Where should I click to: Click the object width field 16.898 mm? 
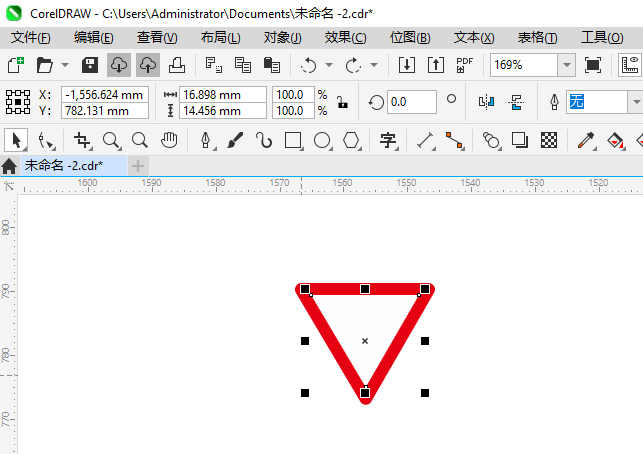point(223,94)
